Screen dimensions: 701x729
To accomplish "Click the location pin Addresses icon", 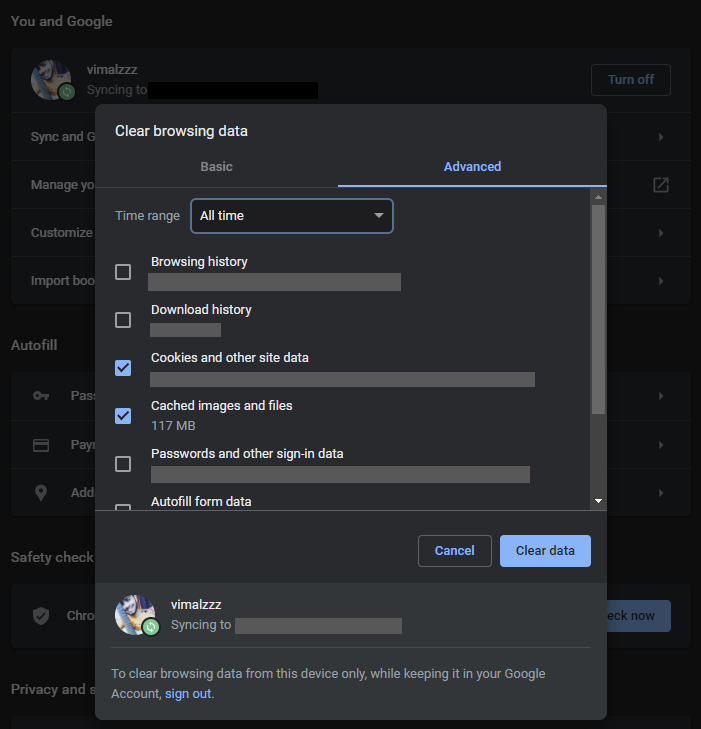I will 41,493.
